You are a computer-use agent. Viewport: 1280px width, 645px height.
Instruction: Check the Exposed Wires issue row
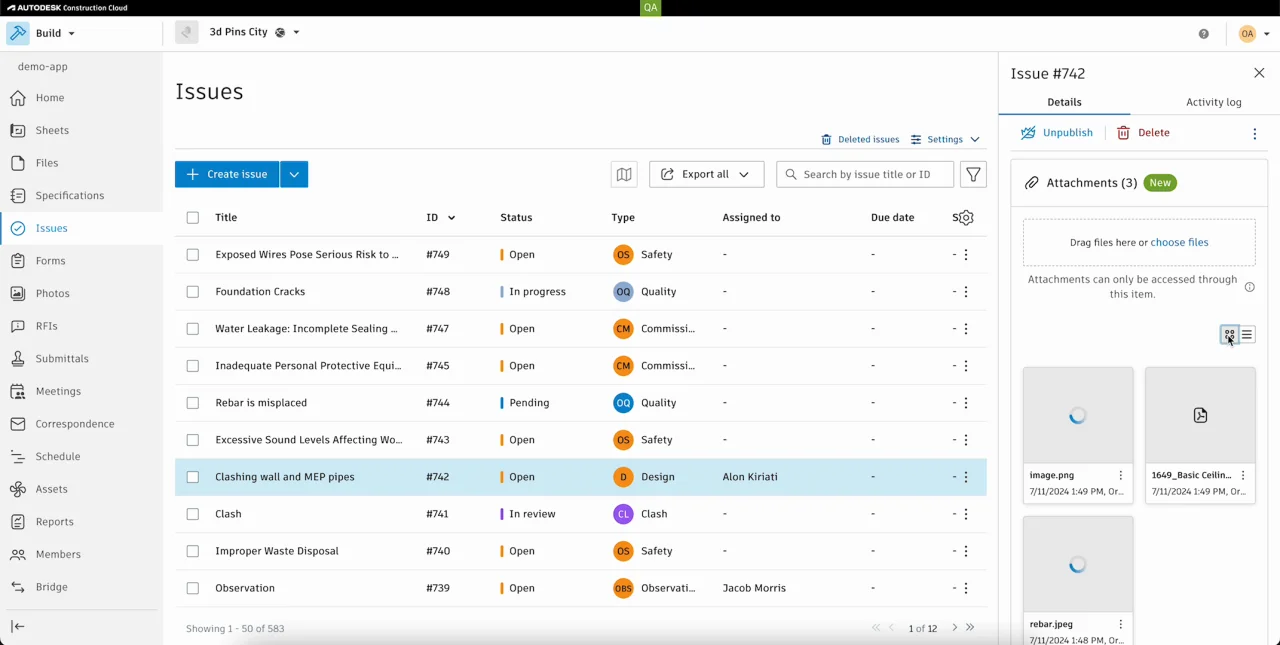pyautogui.click(x=193, y=255)
